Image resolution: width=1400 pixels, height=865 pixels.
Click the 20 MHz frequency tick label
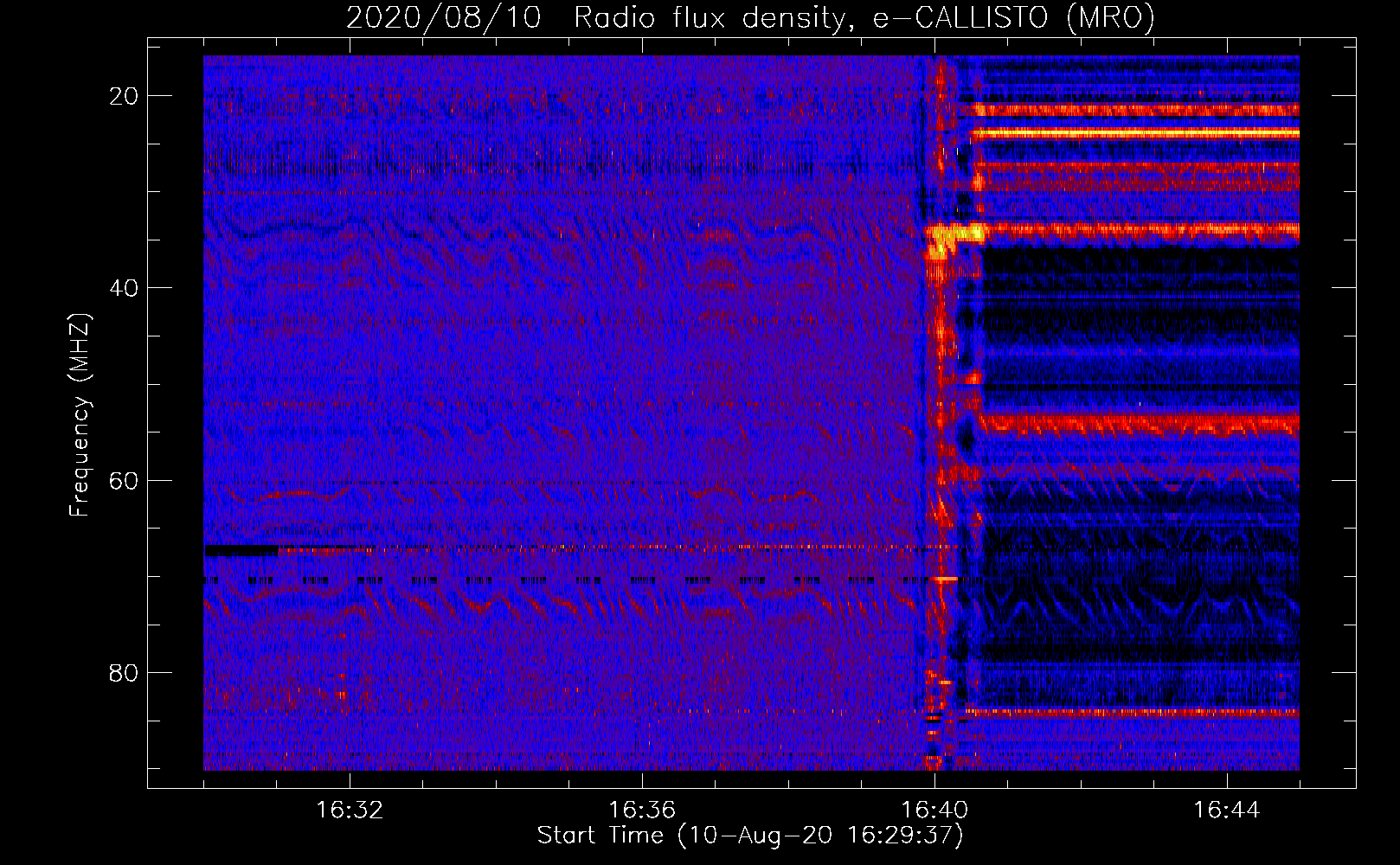tap(124, 96)
